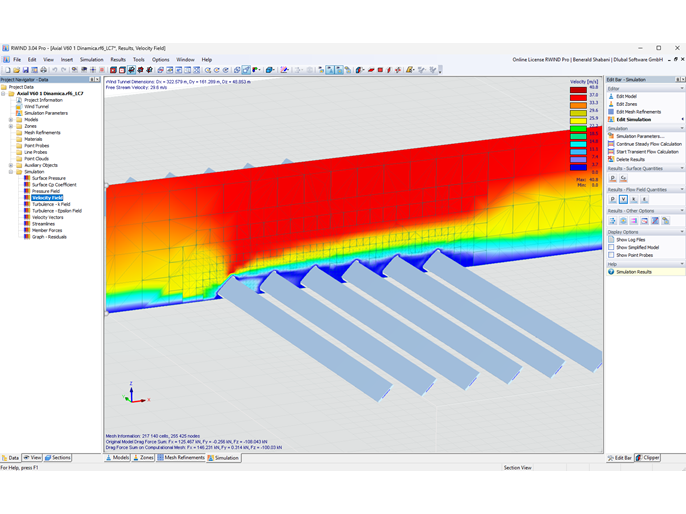Switch to the Clipper tab
The height and width of the screenshot is (514, 686).
click(x=648, y=458)
